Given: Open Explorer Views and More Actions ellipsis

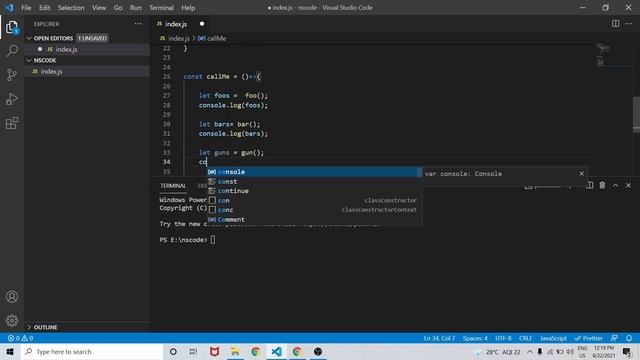Looking at the screenshot, I should pos(138,24).
